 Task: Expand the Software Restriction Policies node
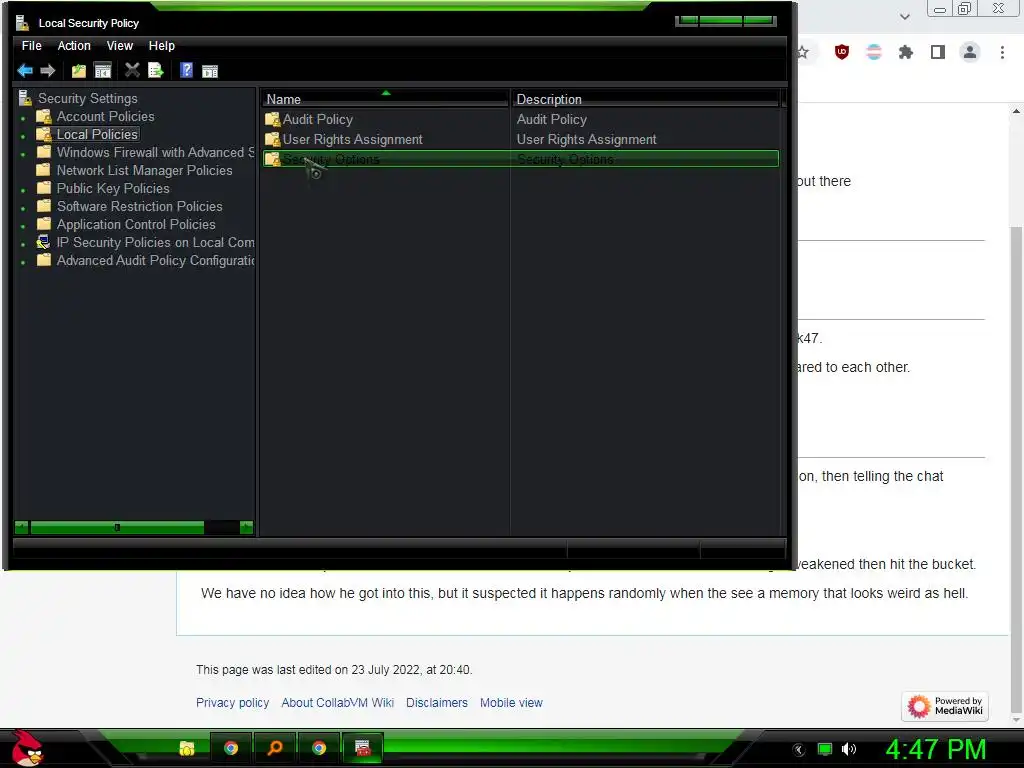(x=24, y=208)
